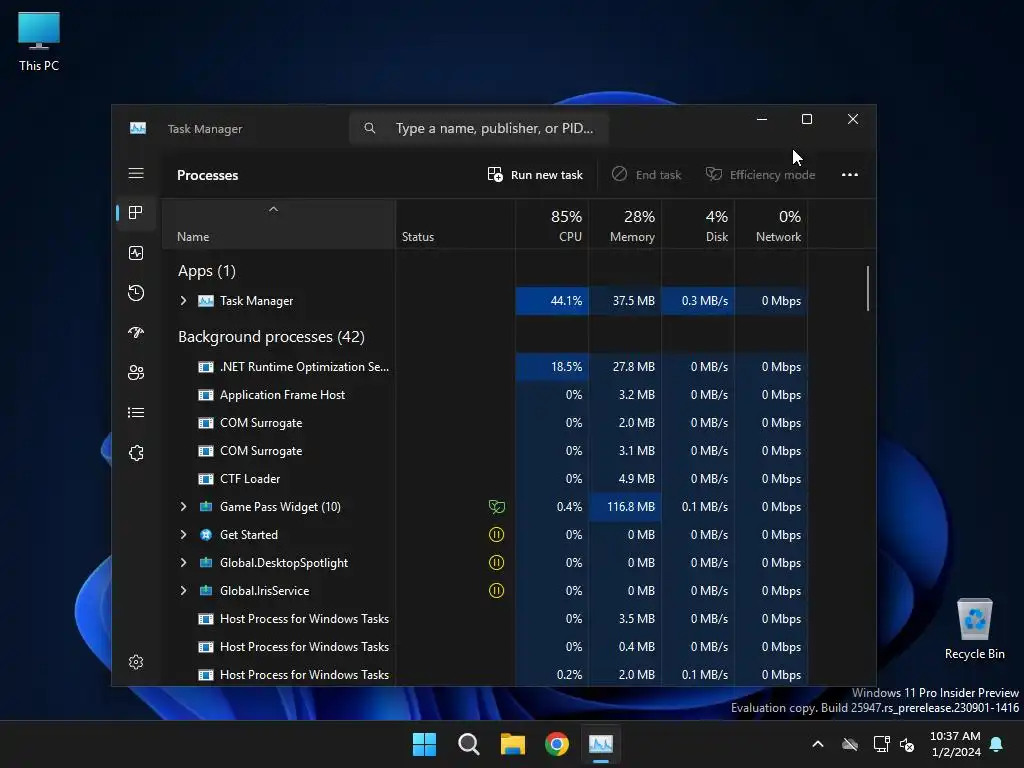This screenshot has height=768, width=1024.
Task: Click the search box for name, publisher, or PID
Action: 479,128
